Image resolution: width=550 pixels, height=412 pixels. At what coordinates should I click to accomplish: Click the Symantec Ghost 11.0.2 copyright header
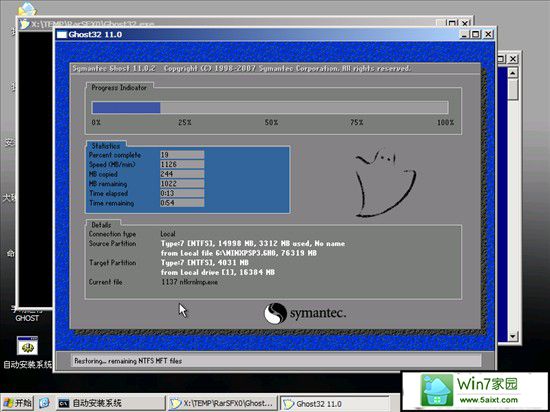coord(241,68)
